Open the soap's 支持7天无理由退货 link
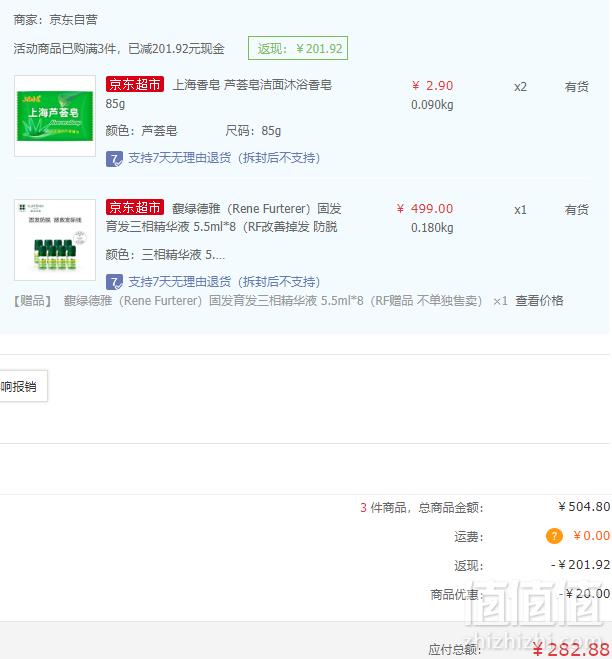 pyautogui.click(x=224, y=158)
